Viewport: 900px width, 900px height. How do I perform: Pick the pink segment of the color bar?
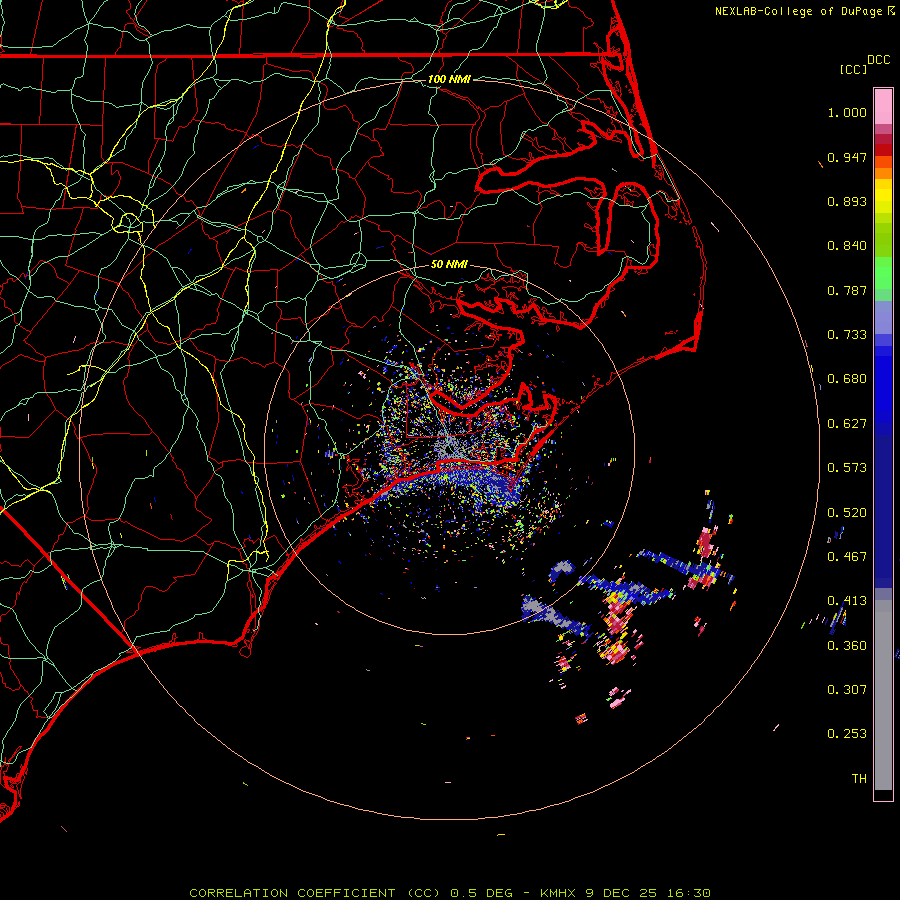pyautogui.click(x=883, y=107)
